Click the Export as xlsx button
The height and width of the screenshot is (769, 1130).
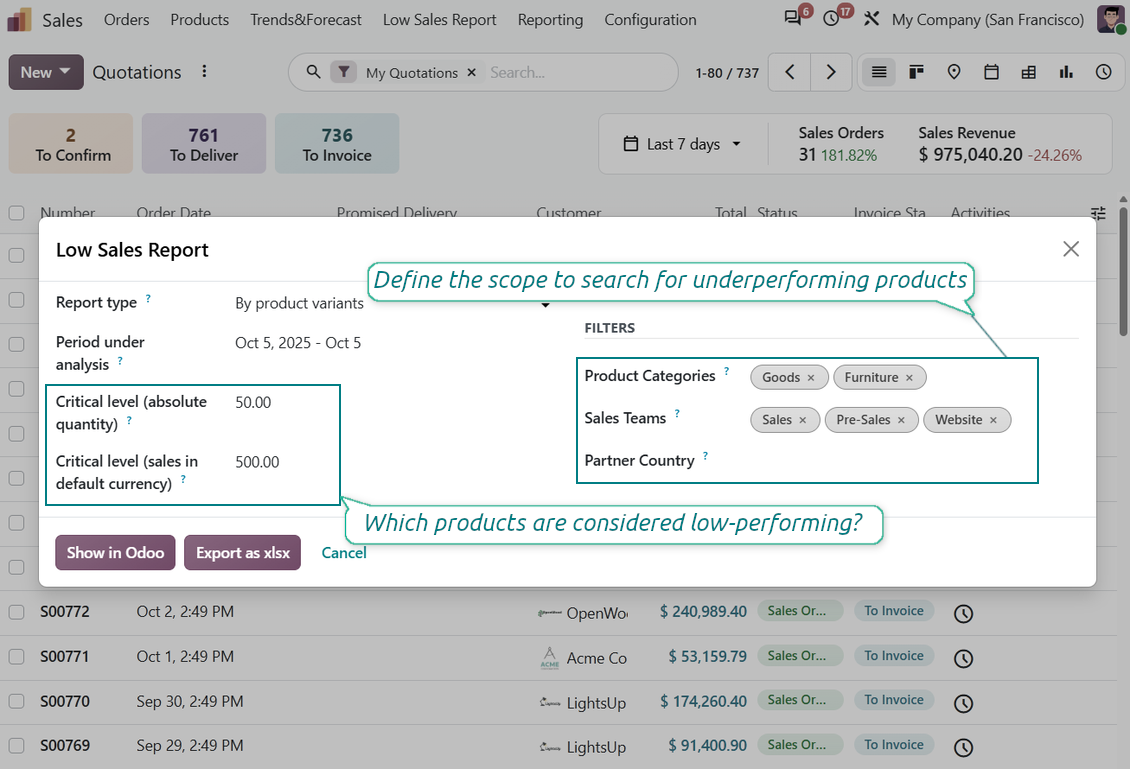coord(242,553)
